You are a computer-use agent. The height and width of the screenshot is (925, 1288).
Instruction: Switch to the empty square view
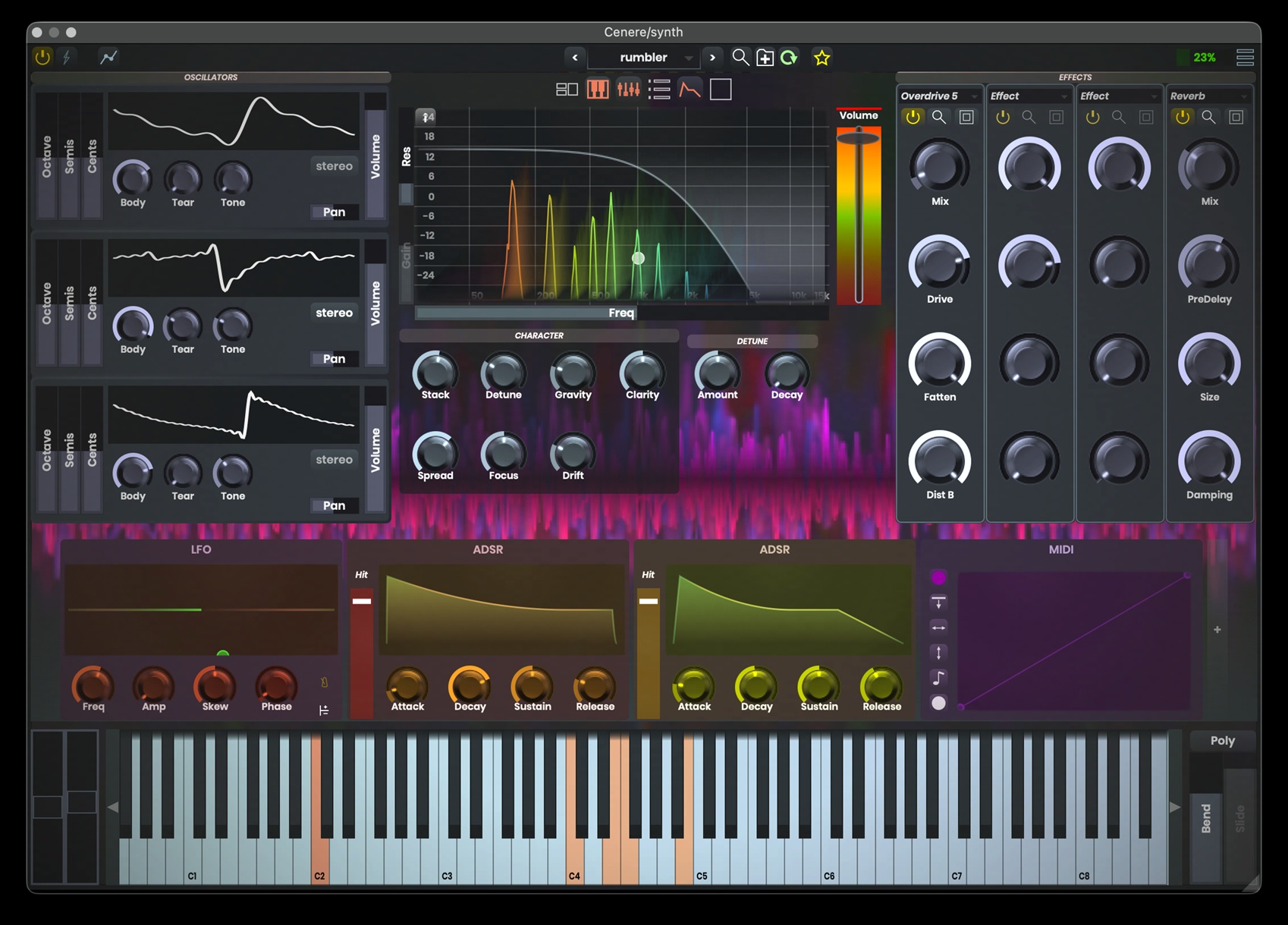pyautogui.click(x=721, y=90)
